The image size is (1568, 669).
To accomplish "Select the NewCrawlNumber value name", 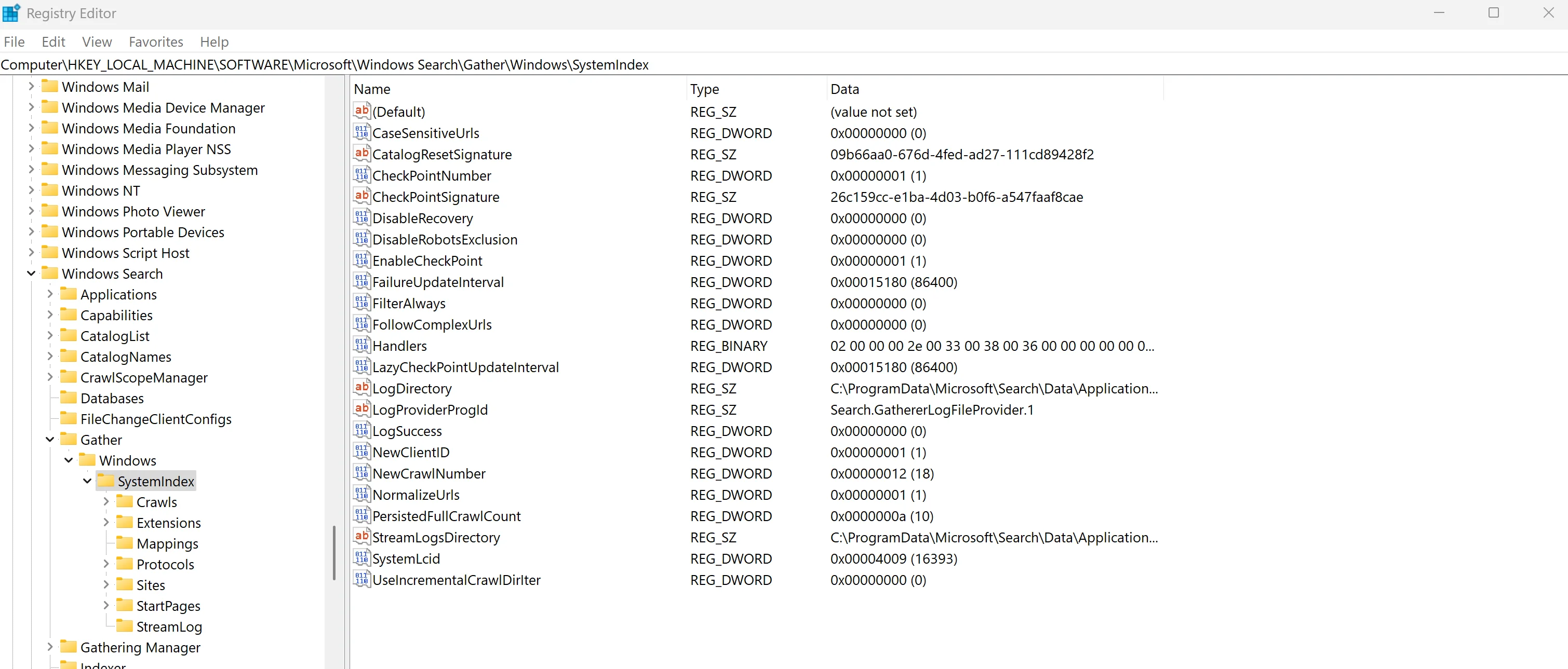I will pos(428,473).
